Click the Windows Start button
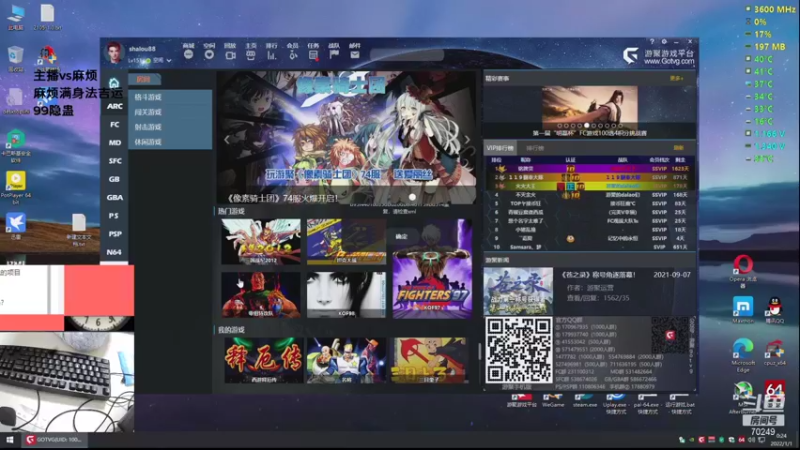The image size is (800, 450). (x=10, y=439)
